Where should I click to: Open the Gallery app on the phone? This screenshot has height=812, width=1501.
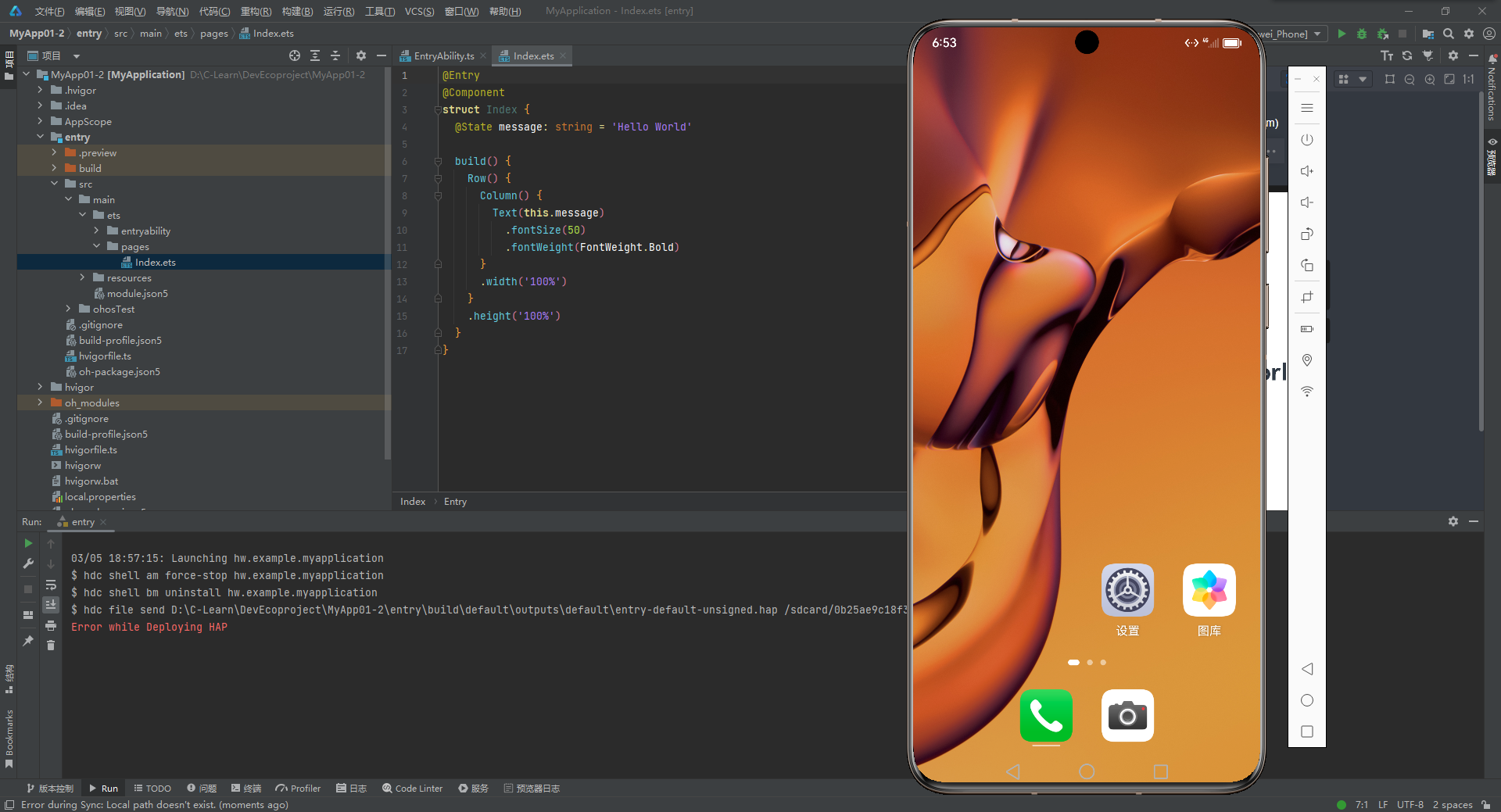coord(1209,590)
